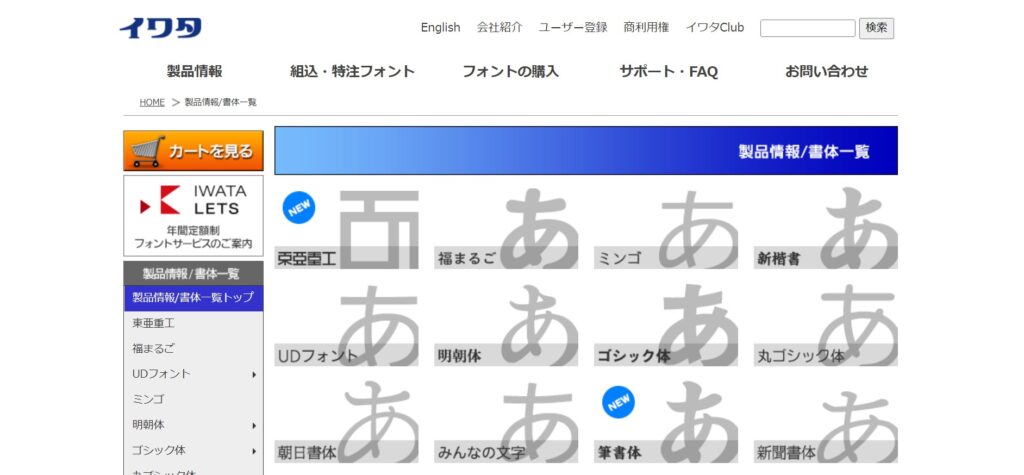The image size is (1024, 475).
Task: Open the shopping cart button カートを見る
Action: click(193, 151)
